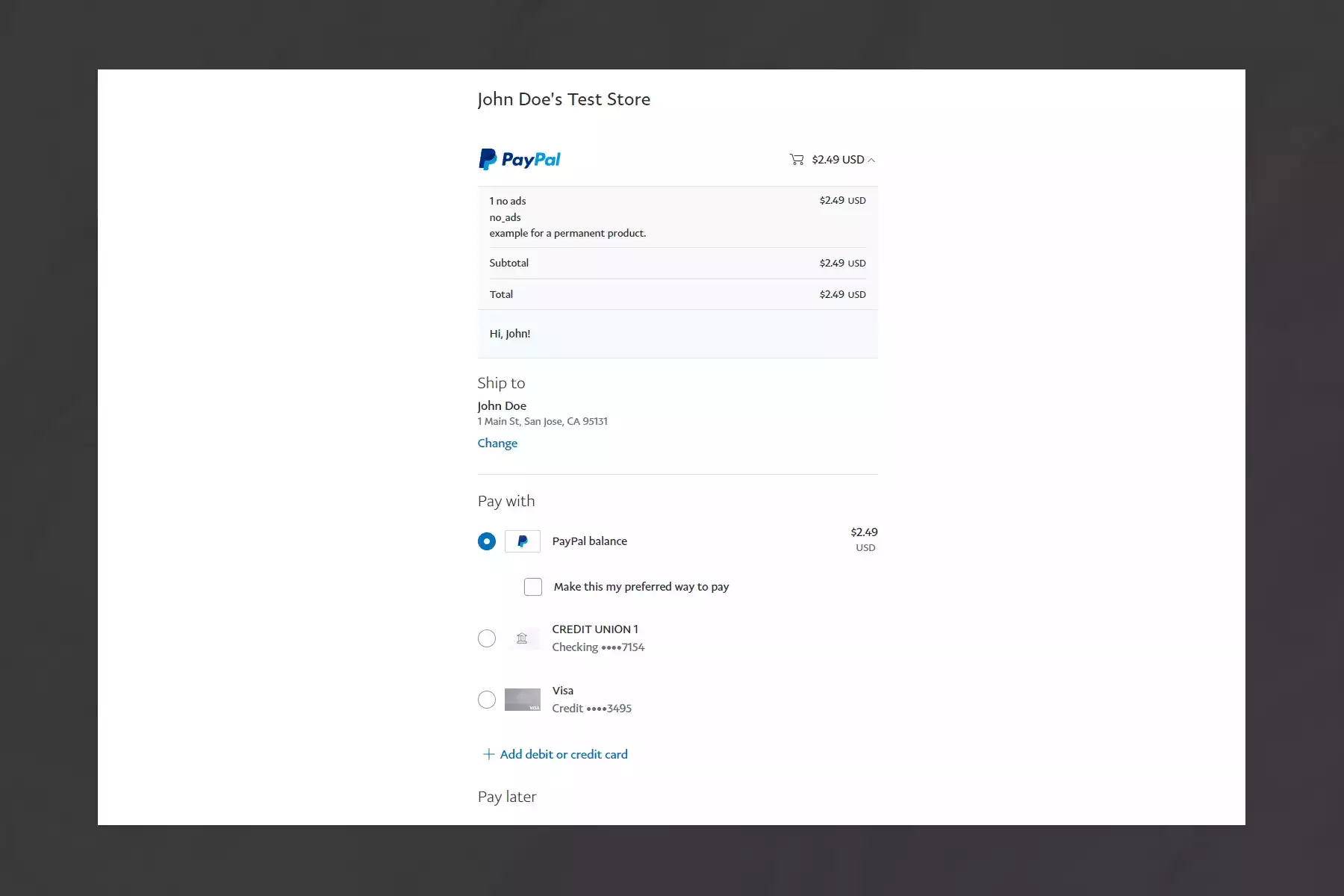Click the PayPal balance card icon
The width and height of the screenshot is (1344, 896).
(523, 541)
